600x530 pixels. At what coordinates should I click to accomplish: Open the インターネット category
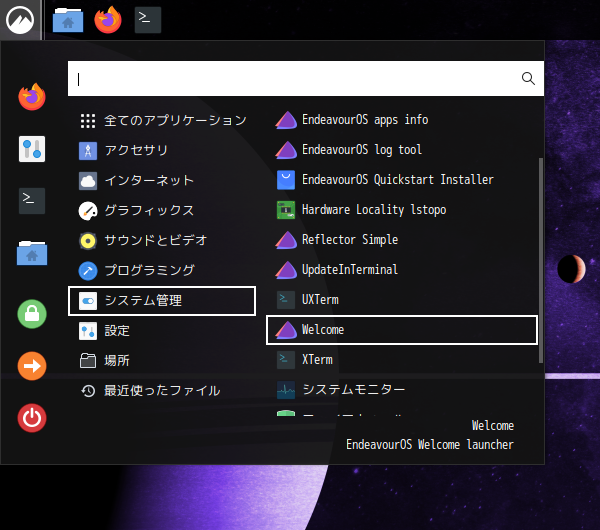click(x=162, y=181)
